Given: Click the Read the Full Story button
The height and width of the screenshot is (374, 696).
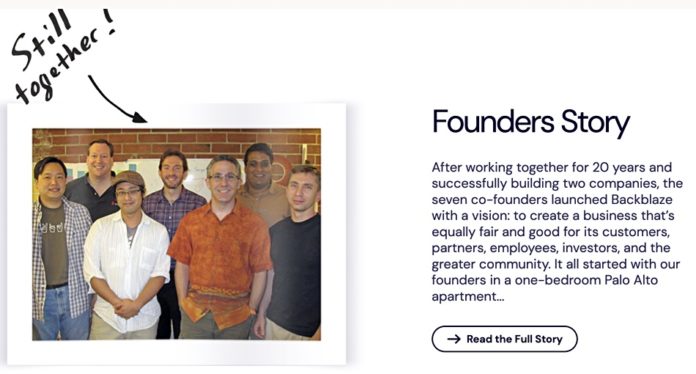Looking at the screenshot, I should pyautogui.click(x=504, y=339).
